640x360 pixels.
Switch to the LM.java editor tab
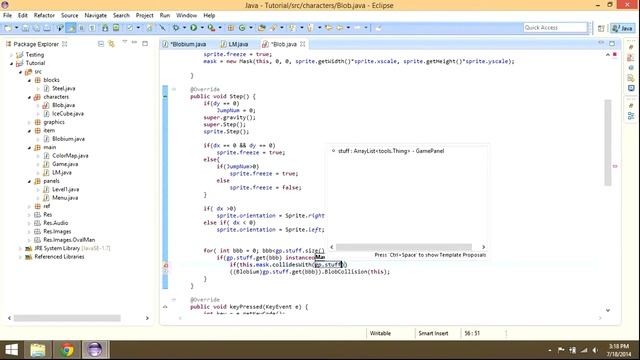(234, 44)
